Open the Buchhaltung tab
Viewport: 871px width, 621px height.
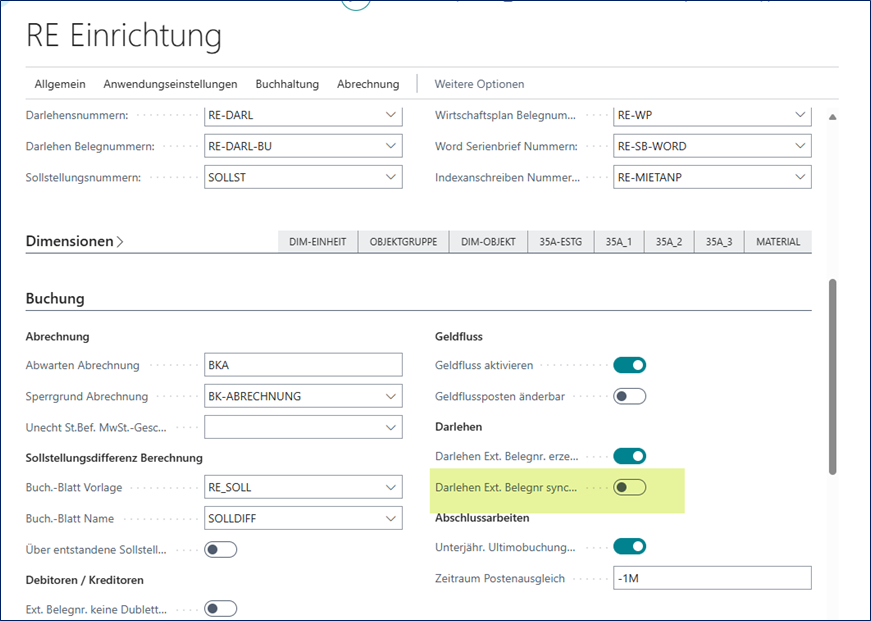pos(287,84)
